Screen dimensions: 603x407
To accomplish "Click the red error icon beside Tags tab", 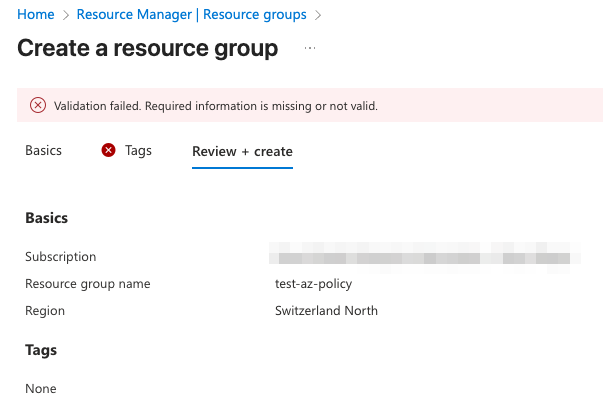I will click(109, 151).
